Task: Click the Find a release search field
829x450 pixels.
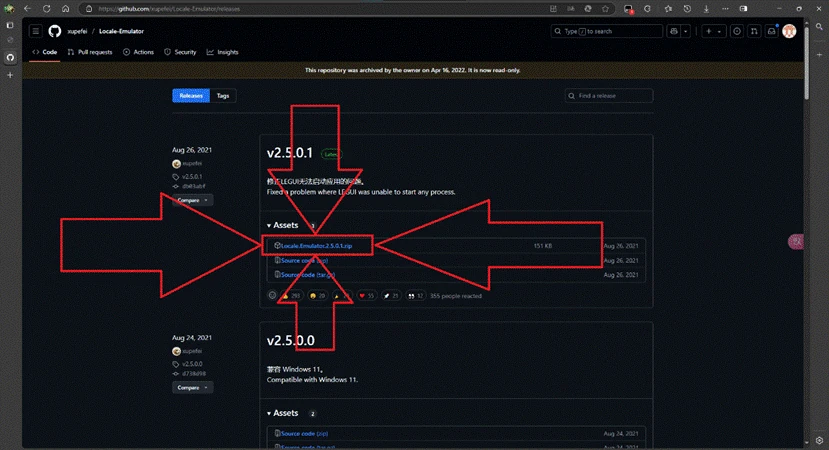Action: pyautogui.click(x=609, y=96)
